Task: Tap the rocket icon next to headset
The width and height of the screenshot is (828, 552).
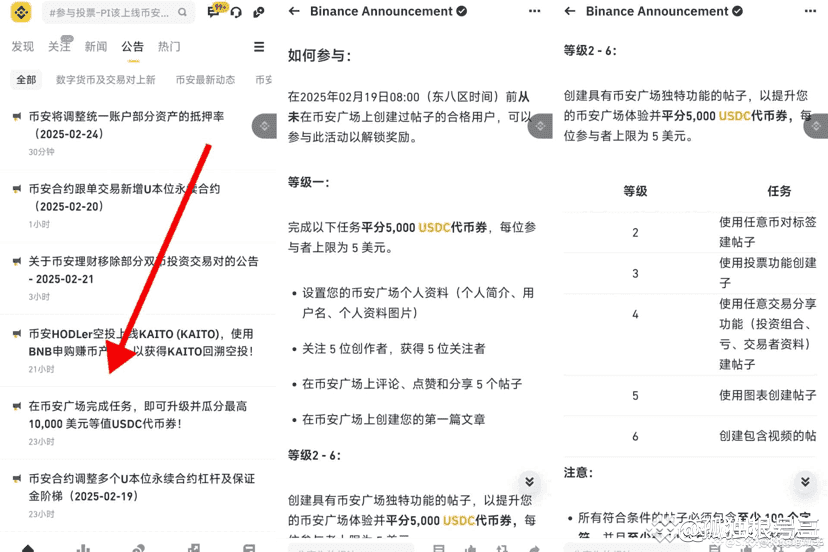Action: pos(259,12)
